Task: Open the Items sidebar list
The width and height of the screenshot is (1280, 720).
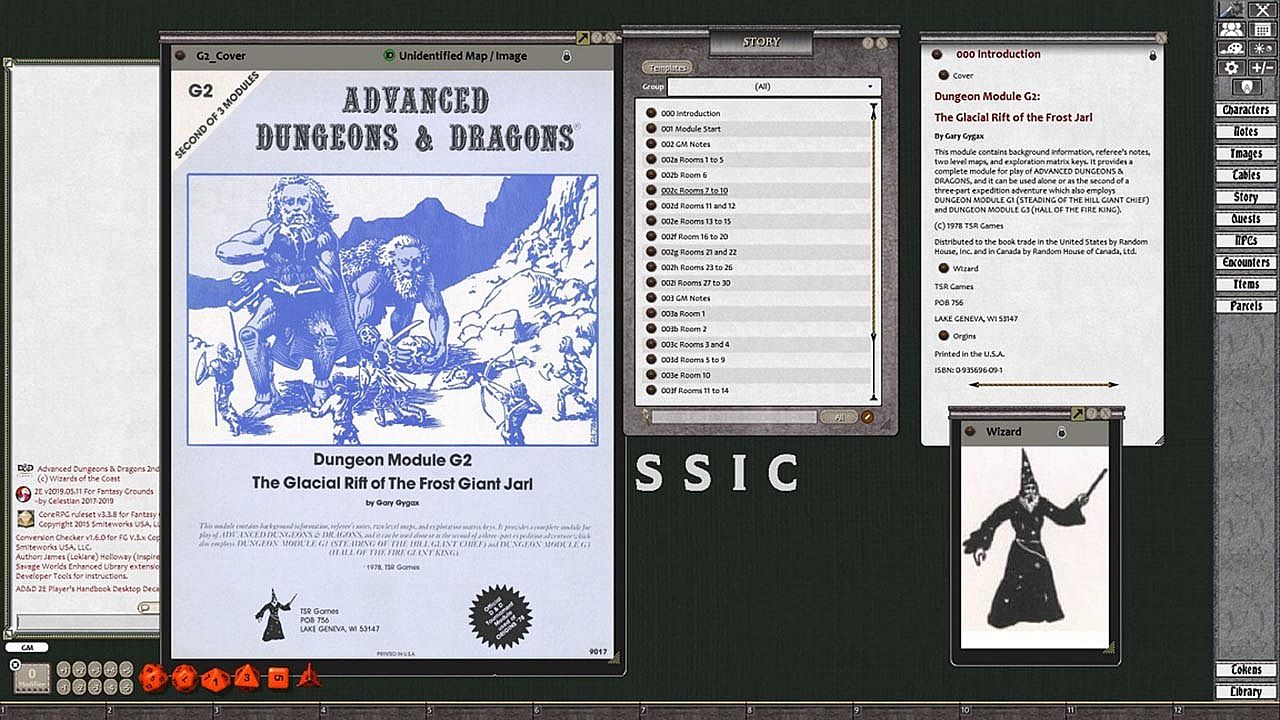Action: click(x=1245, y=285)
